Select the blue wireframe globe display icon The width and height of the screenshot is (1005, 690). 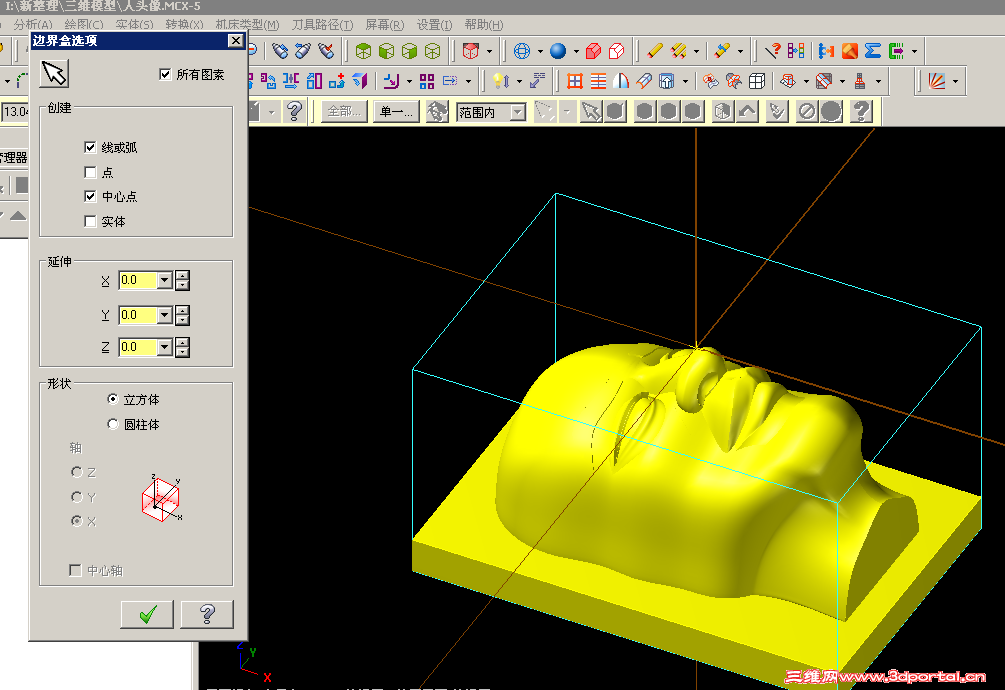click(522, 51)
